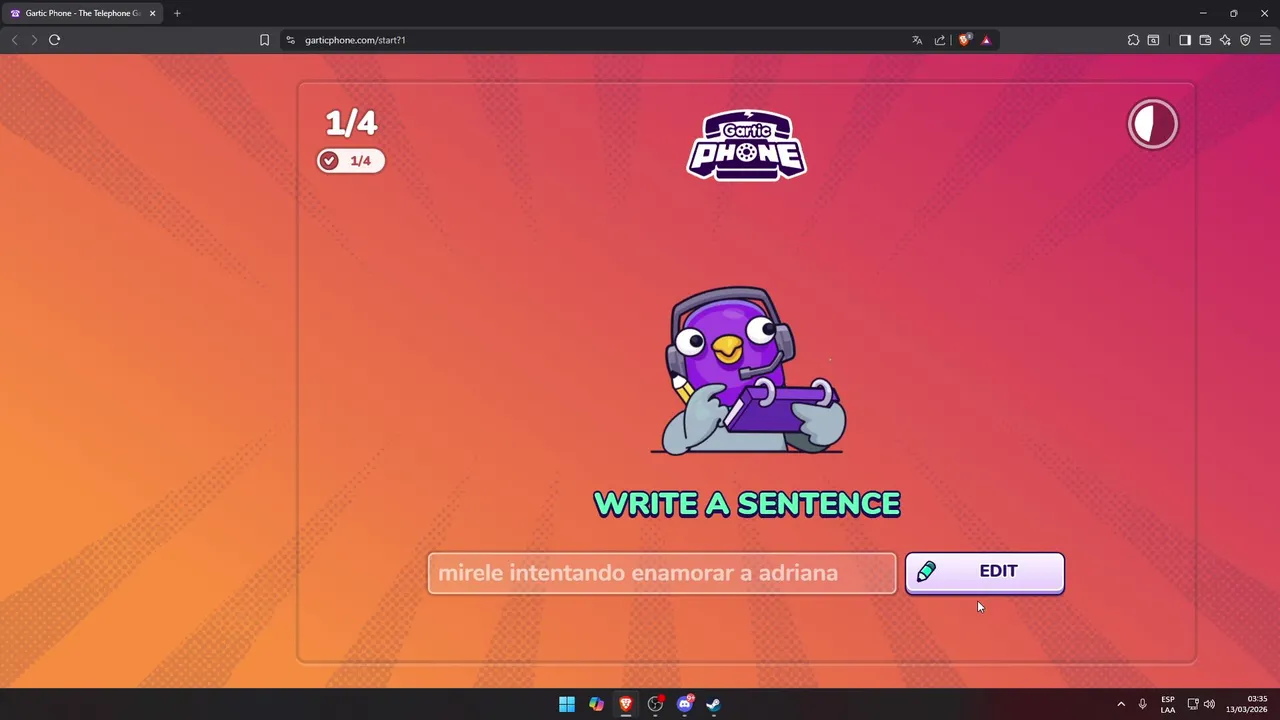Open Steam from the taskbar

(x=714, y=704)
